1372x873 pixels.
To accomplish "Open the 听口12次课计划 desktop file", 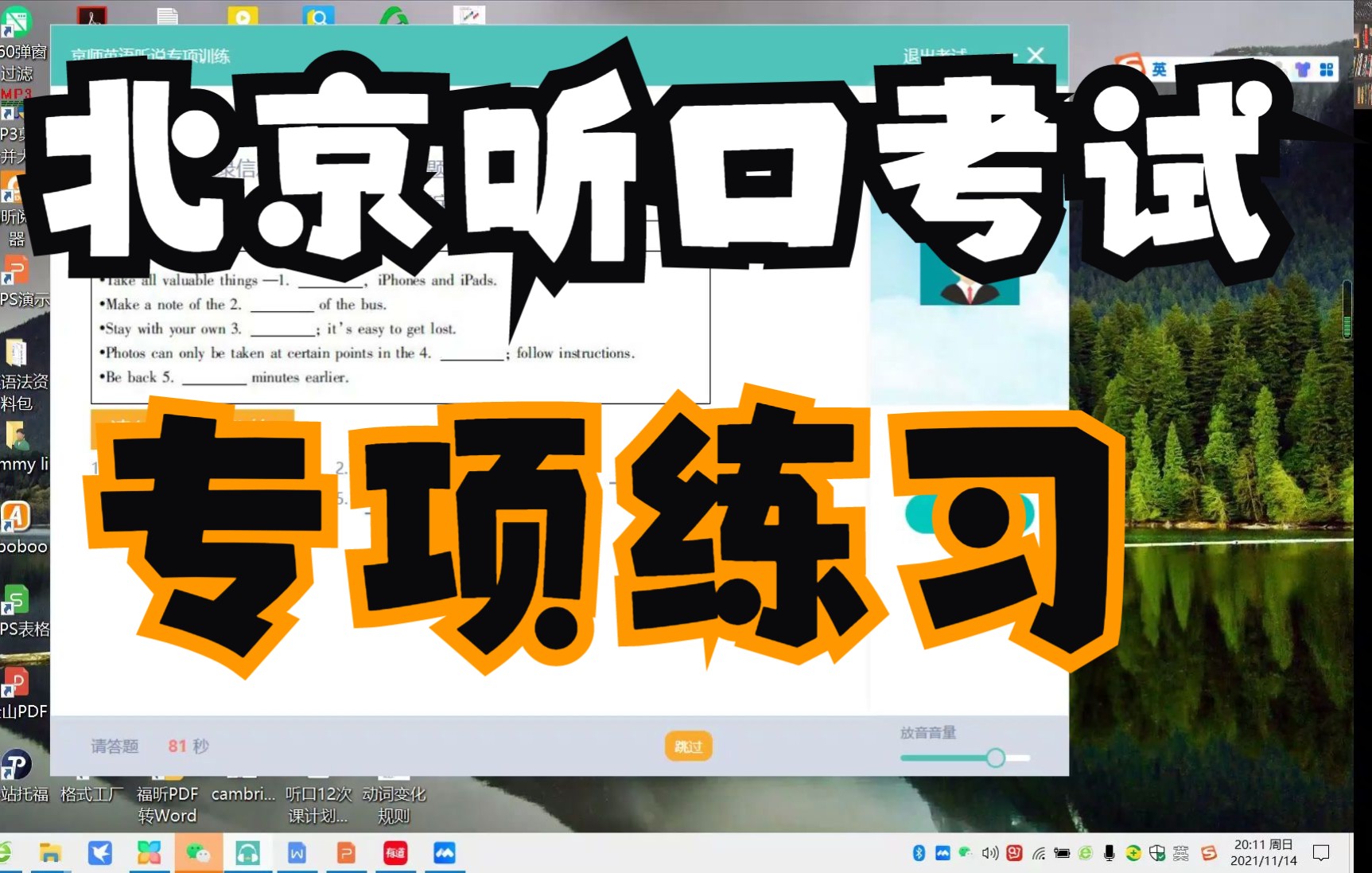I will click(x=318, y=799).
